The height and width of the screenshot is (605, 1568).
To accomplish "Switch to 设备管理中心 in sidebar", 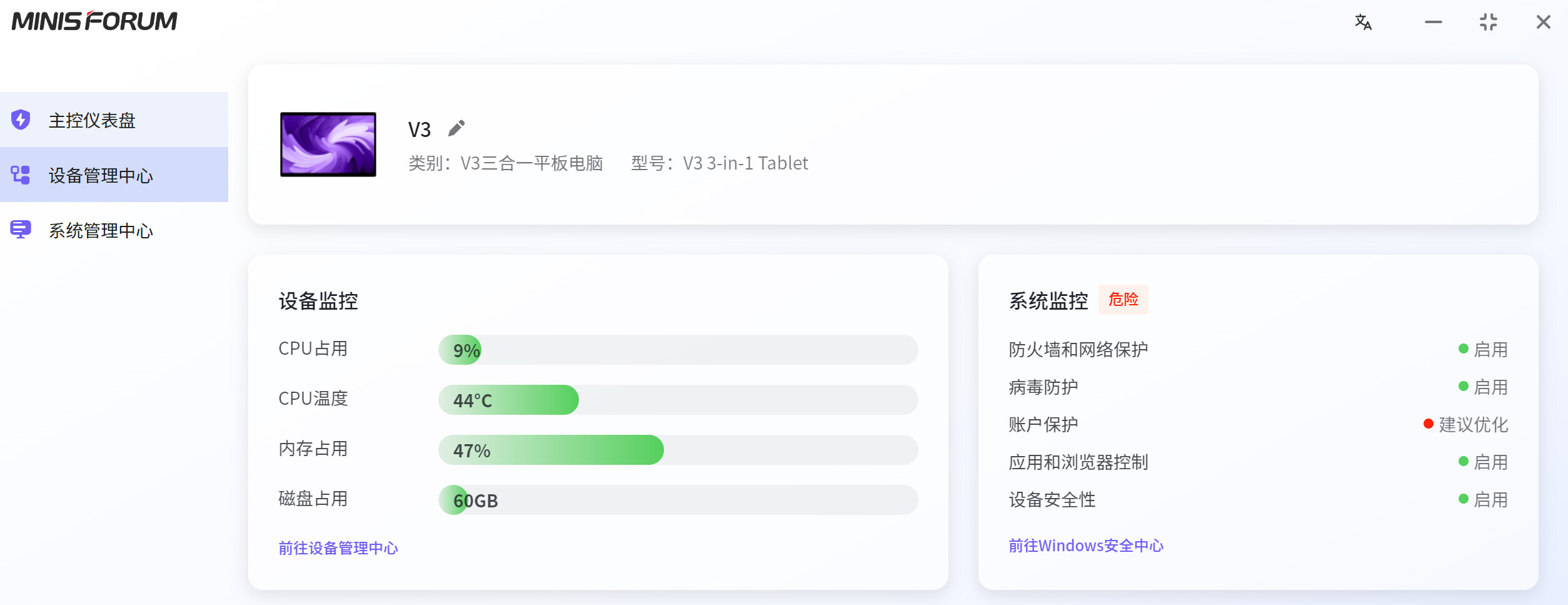I will point(101,176).
